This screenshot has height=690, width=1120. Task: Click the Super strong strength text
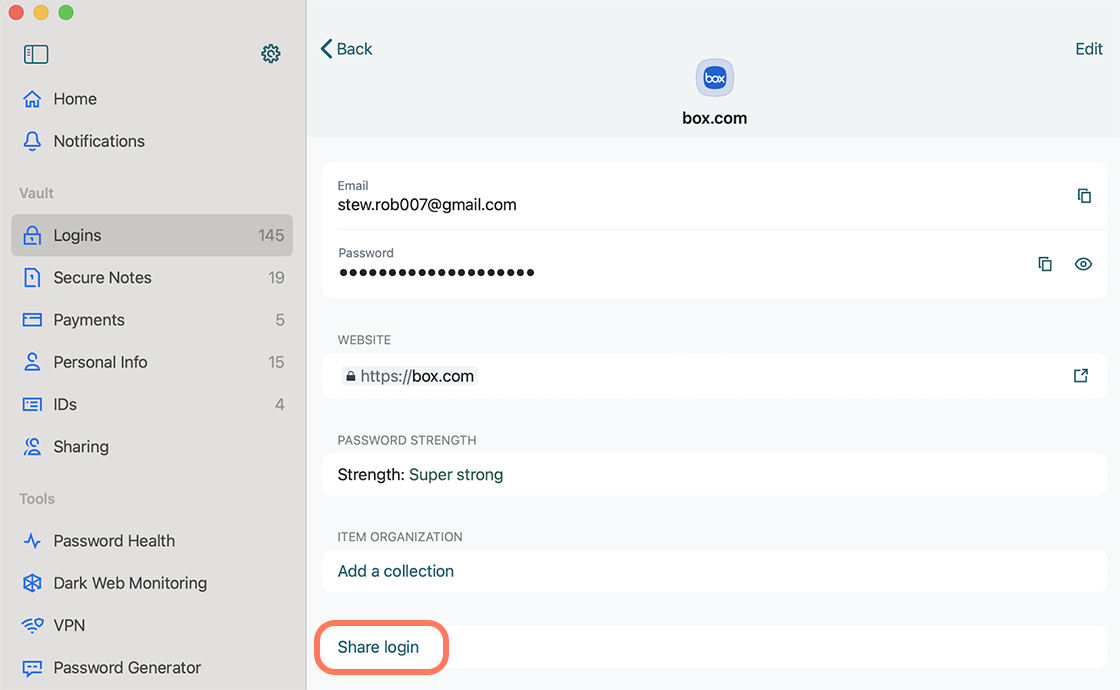click(456, 475)
